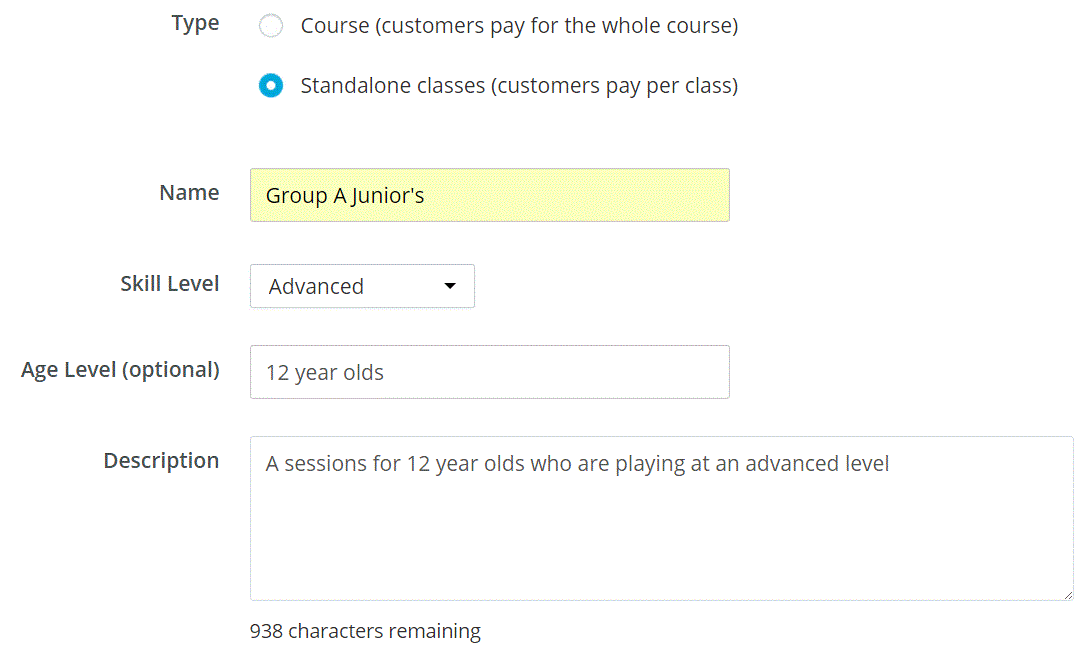This screenshot has height=653, width=1087.
Task: Click the "Type" field label
Action: point(195,24)
